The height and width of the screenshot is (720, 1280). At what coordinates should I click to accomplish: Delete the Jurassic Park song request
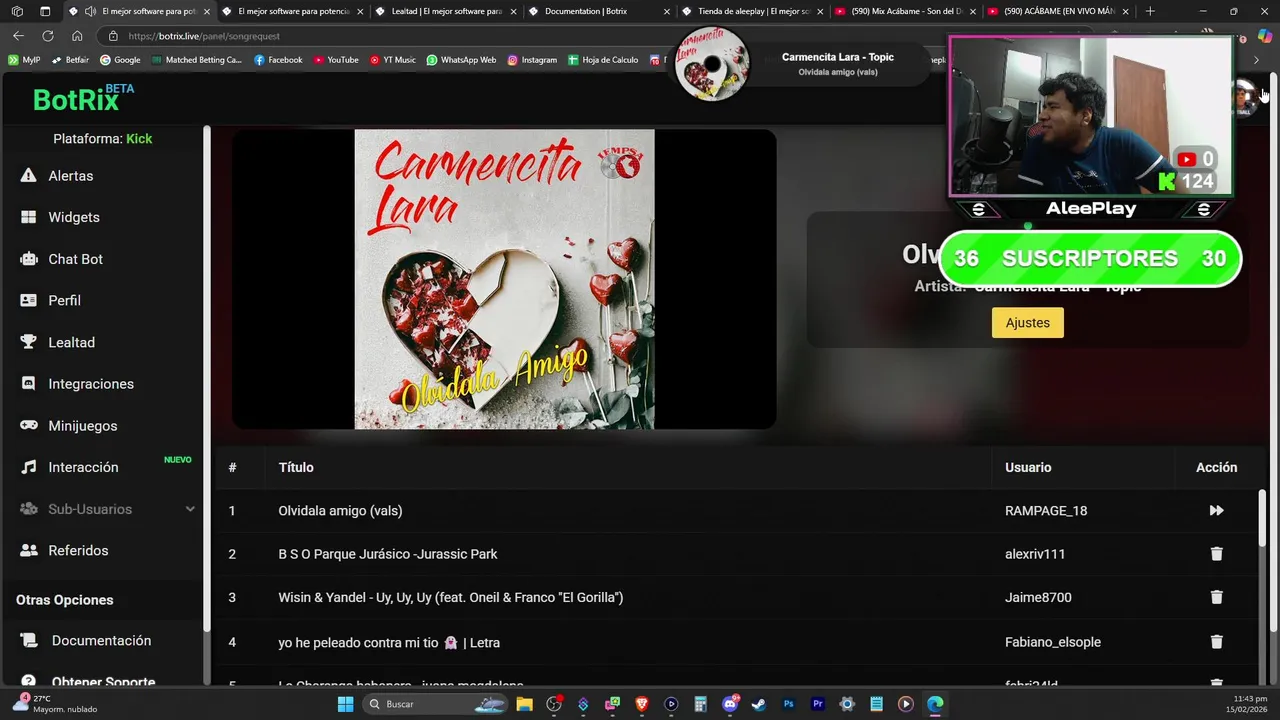coord(1216,554)
